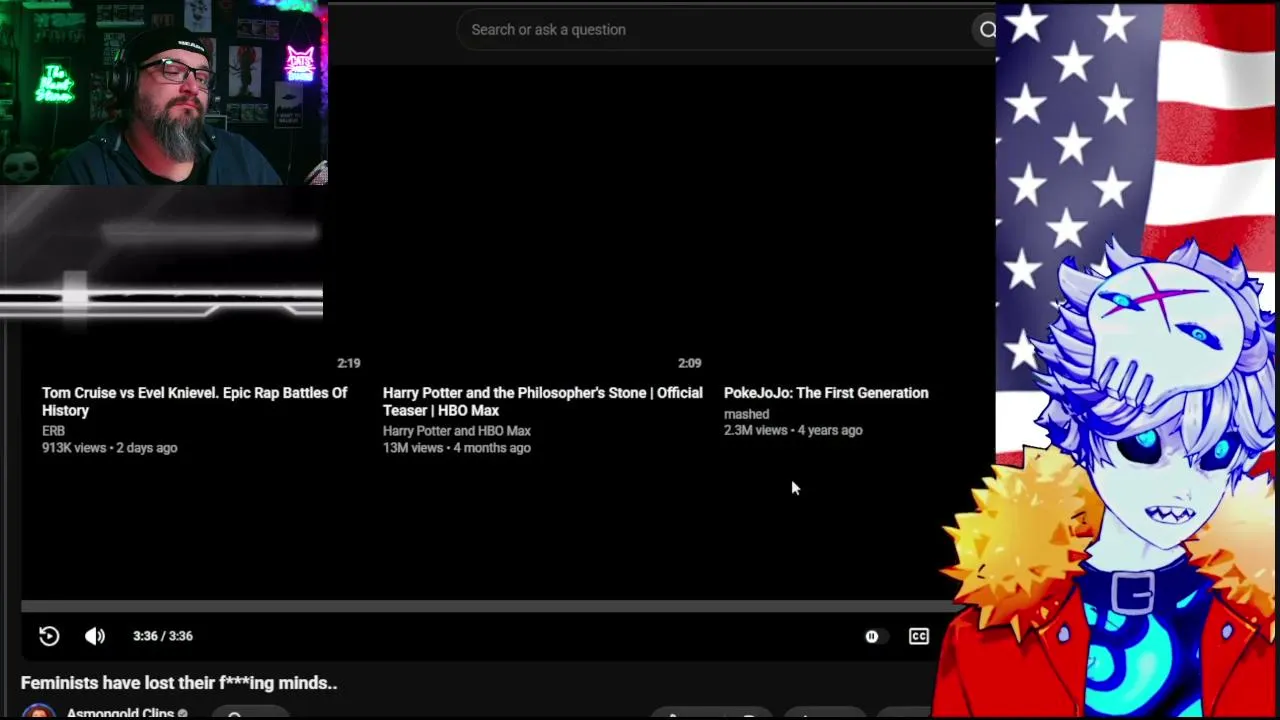Open 'Harry Potter and the Philosopher's Stone' teaser
The width and height of the screenshot is (1280, 720).
(543, 402)
